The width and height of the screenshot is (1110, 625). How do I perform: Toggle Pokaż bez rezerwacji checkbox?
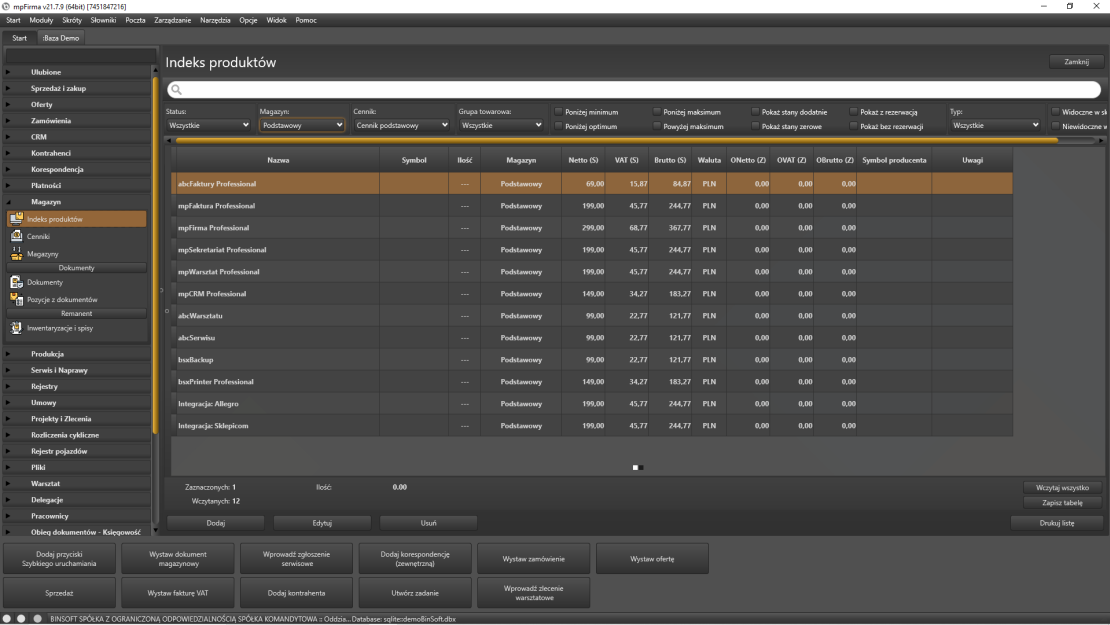pyautogui.click(x=854, y=126)
